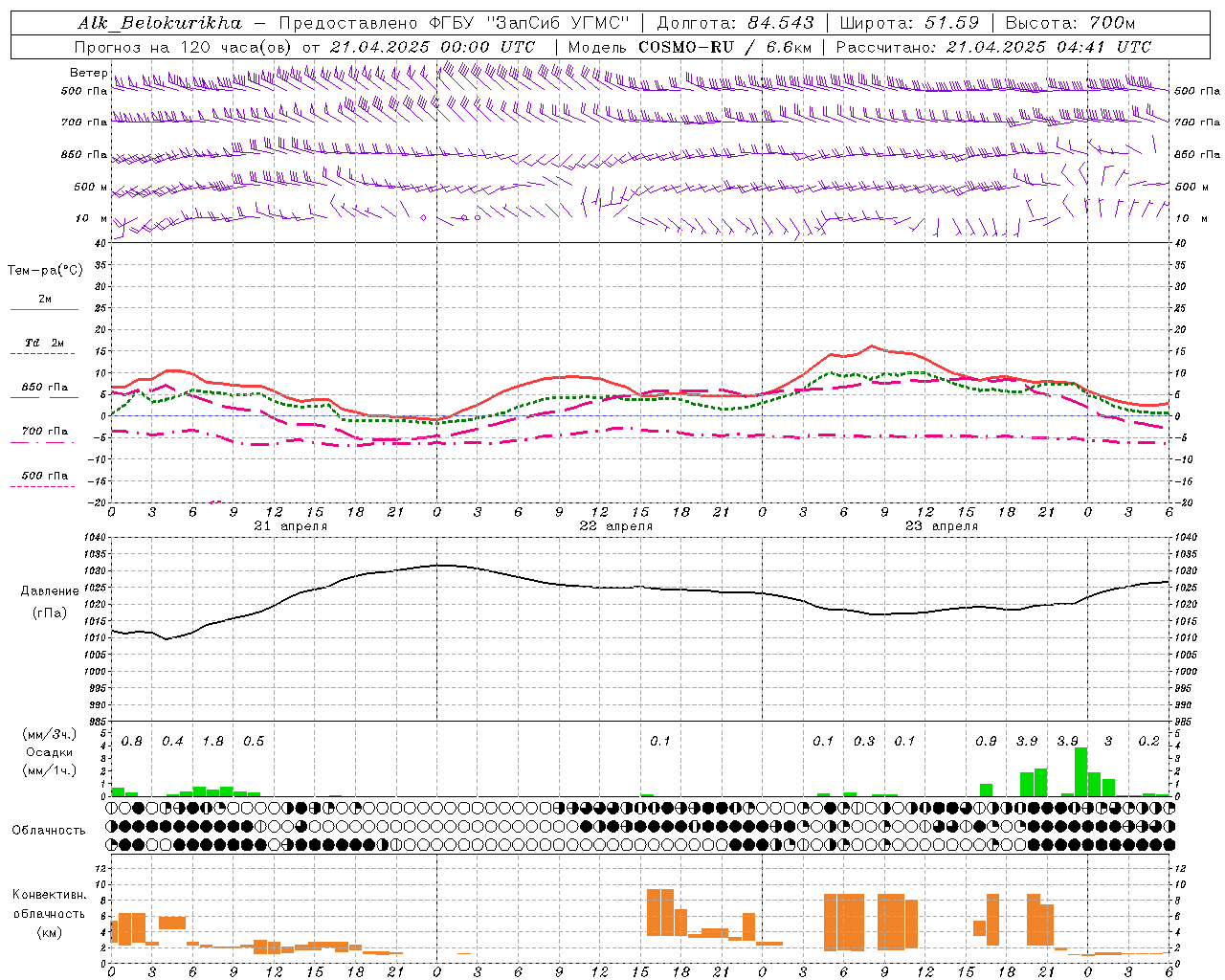
Task: Click the 0.2 three-hour precipitation value
Action: tap(1149, 742)
